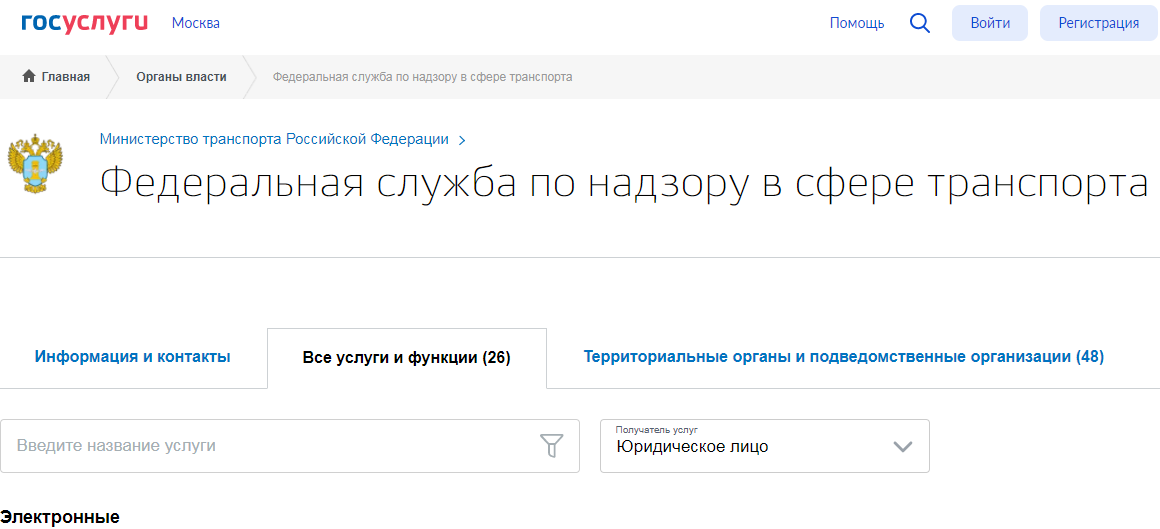
Task: Open the Территориальные органы и подведомственные организации tab
Action: (843, 357)
